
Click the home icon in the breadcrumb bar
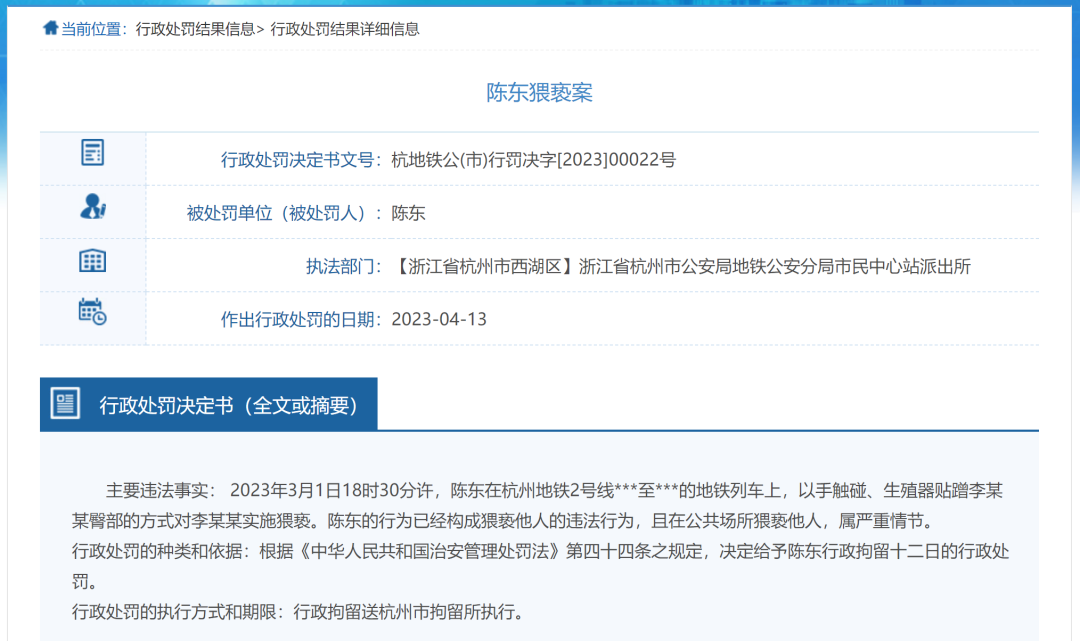[50, 28]
